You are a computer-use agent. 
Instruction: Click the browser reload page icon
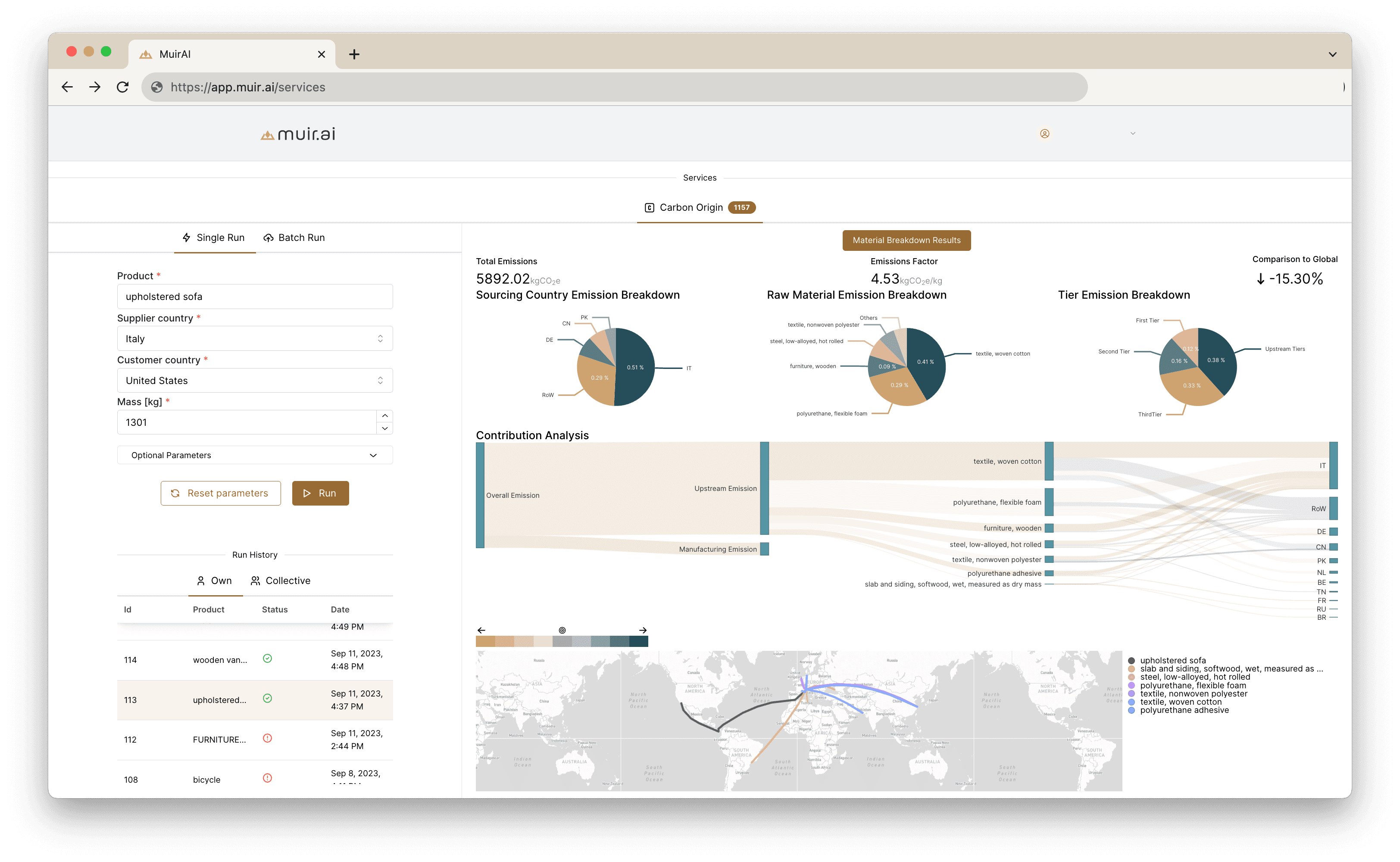point(122,87)
